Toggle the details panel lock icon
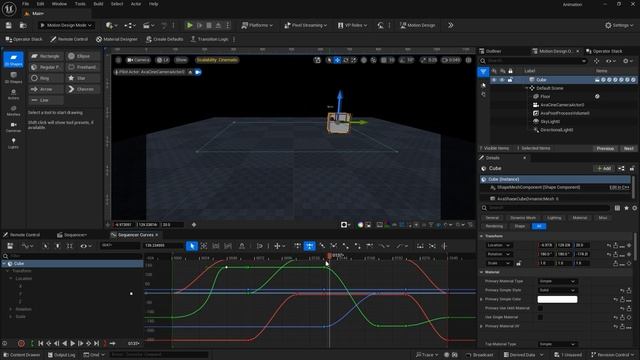The width and height of the screenshot is (640, 360). [632, 168]
